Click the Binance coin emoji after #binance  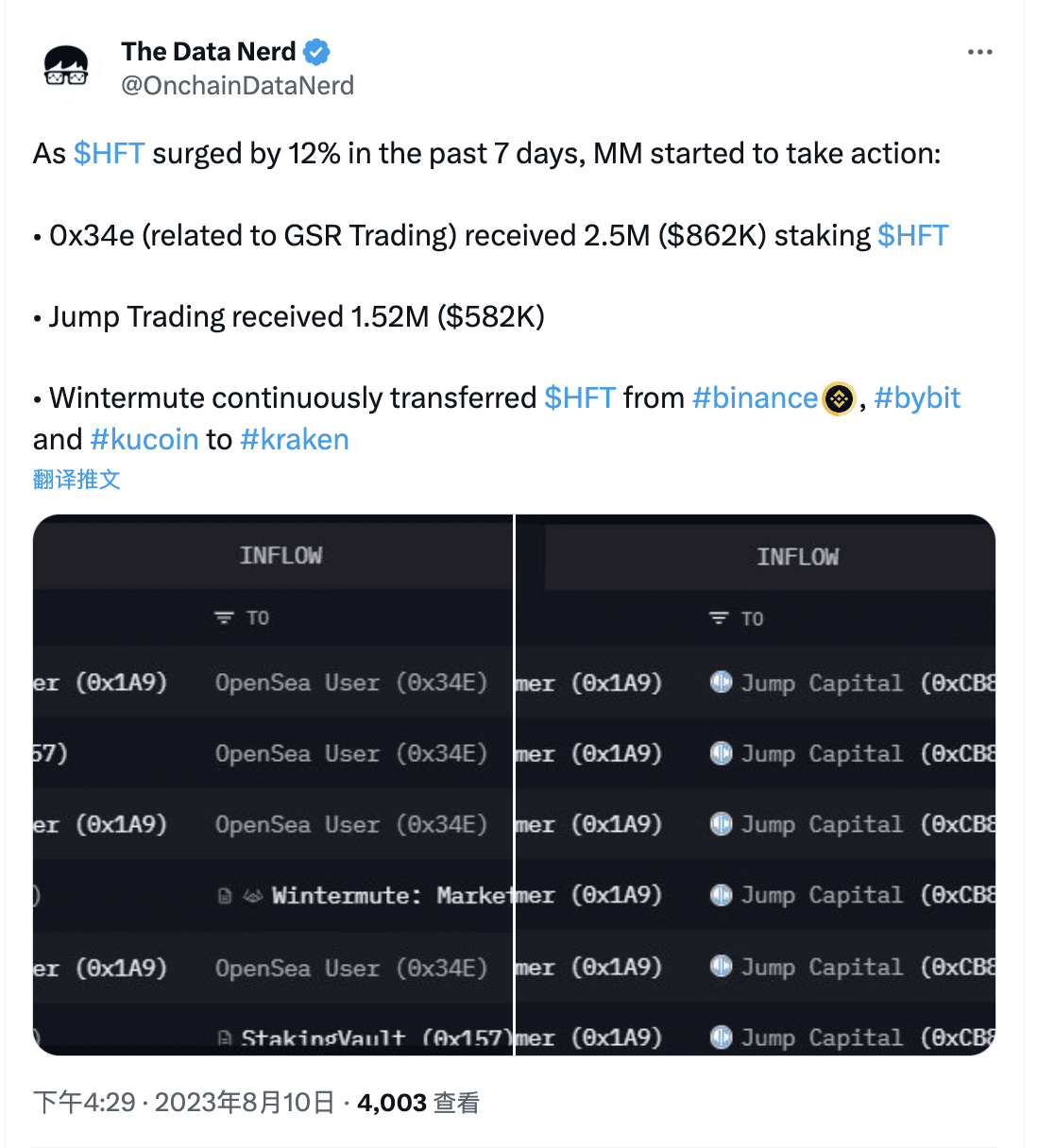pyautogui.click(x=839, y=398)
